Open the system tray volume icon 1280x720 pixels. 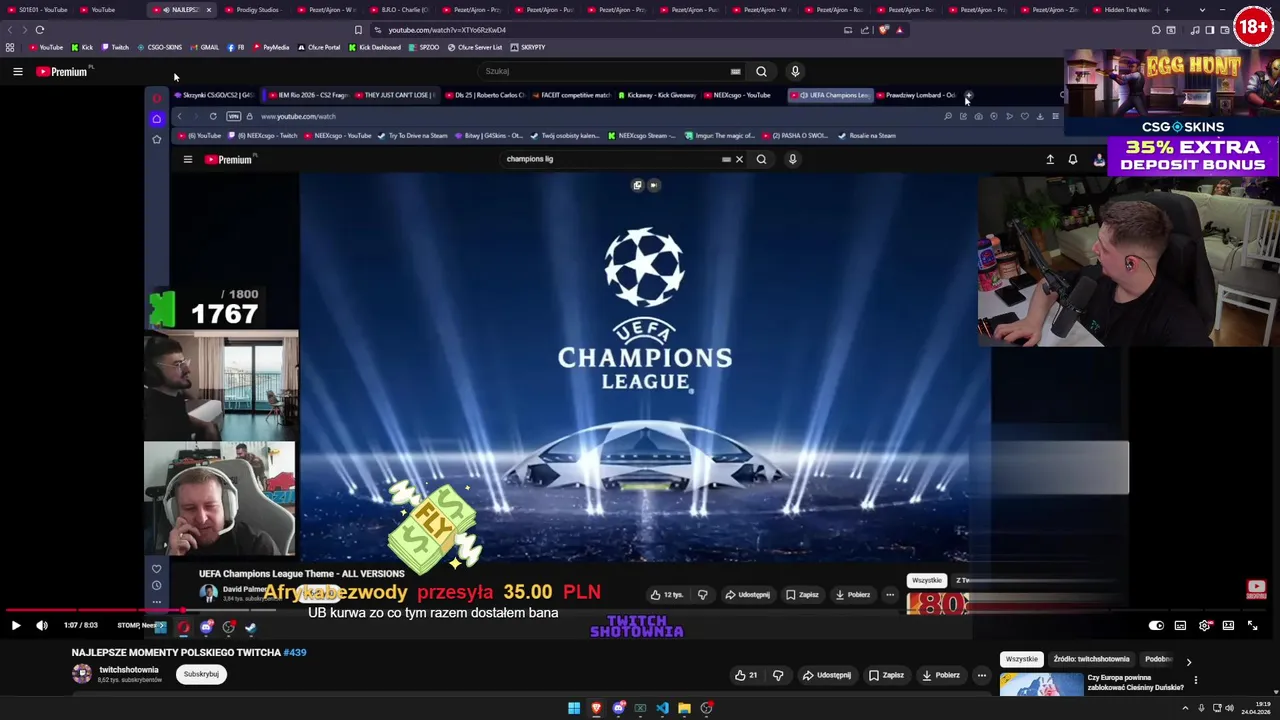coord(1229,708)
